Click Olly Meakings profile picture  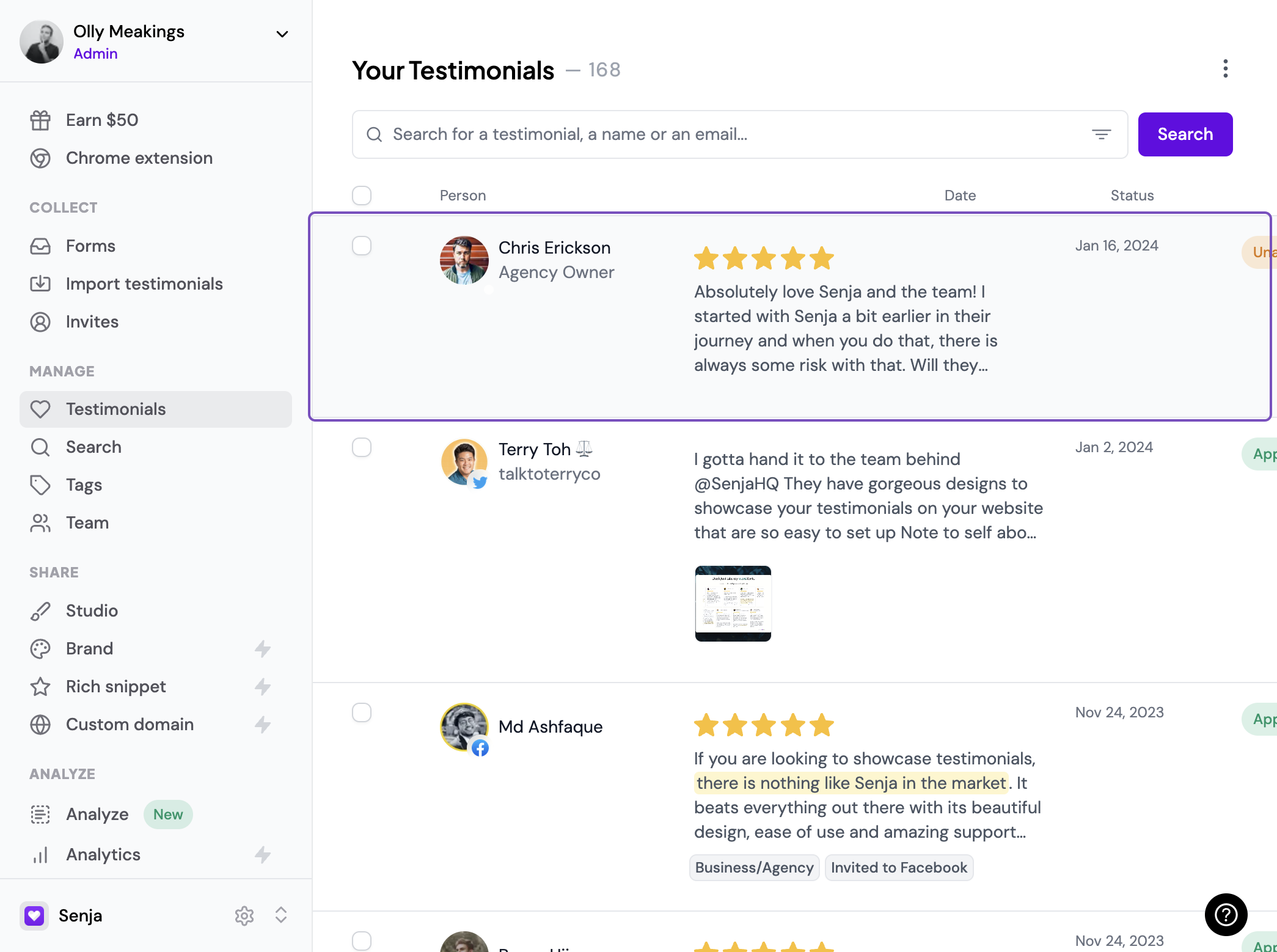42,42
